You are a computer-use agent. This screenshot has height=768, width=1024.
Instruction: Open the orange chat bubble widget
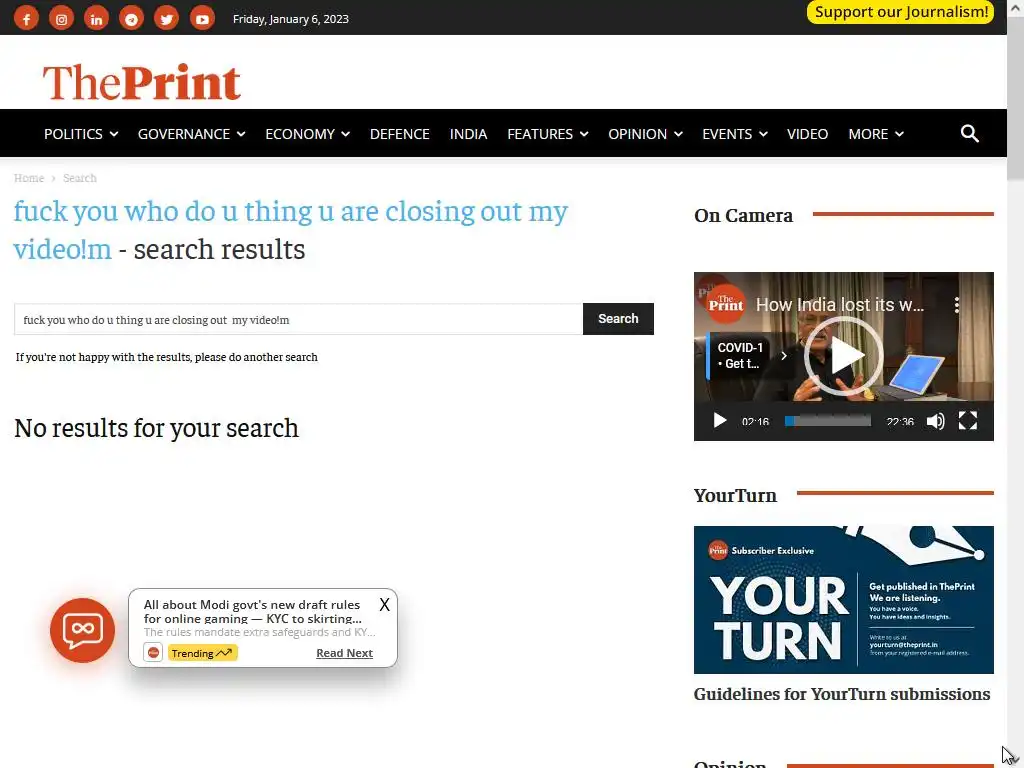tap(82, 630)
